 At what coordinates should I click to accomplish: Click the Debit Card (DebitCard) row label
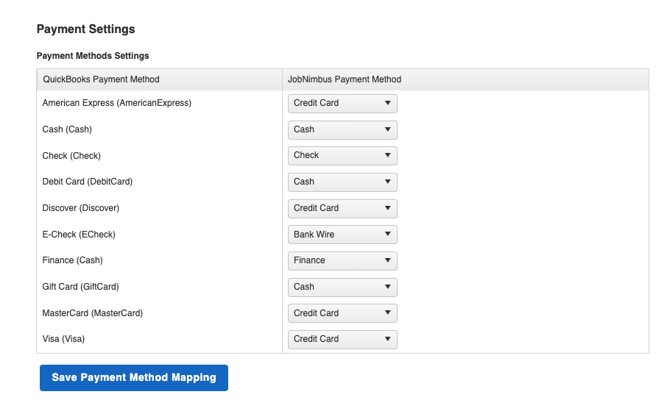coord(87,182)
